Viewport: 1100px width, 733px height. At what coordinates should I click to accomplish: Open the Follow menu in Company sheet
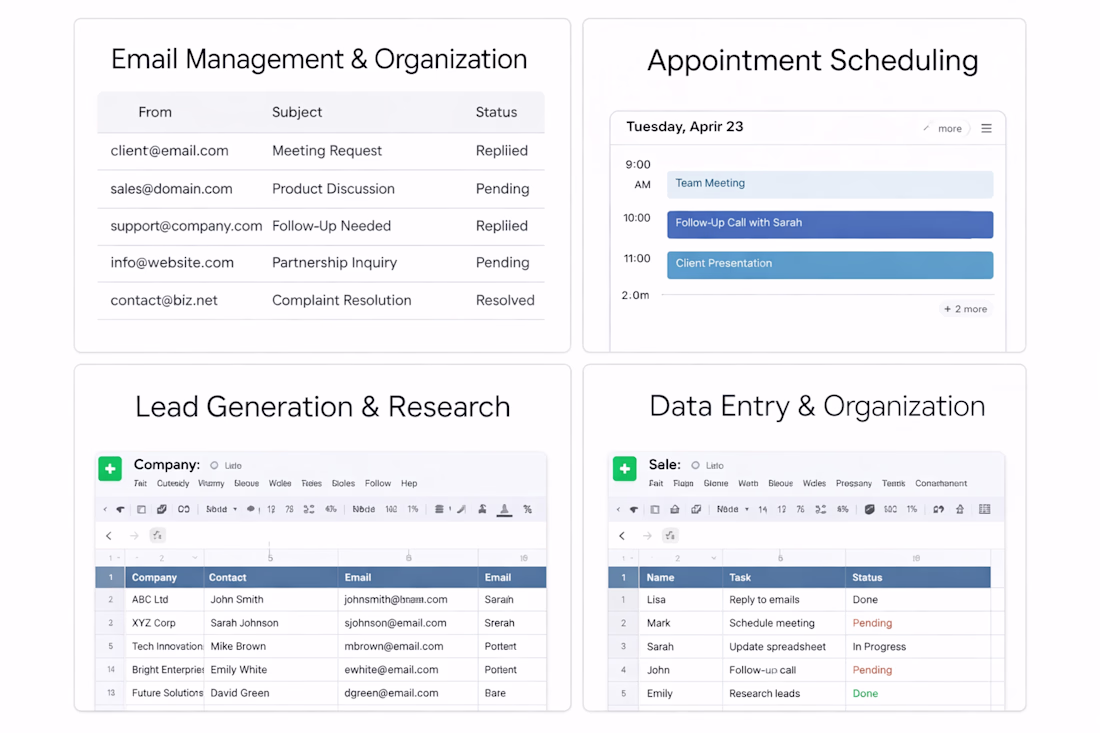[377, 484]
